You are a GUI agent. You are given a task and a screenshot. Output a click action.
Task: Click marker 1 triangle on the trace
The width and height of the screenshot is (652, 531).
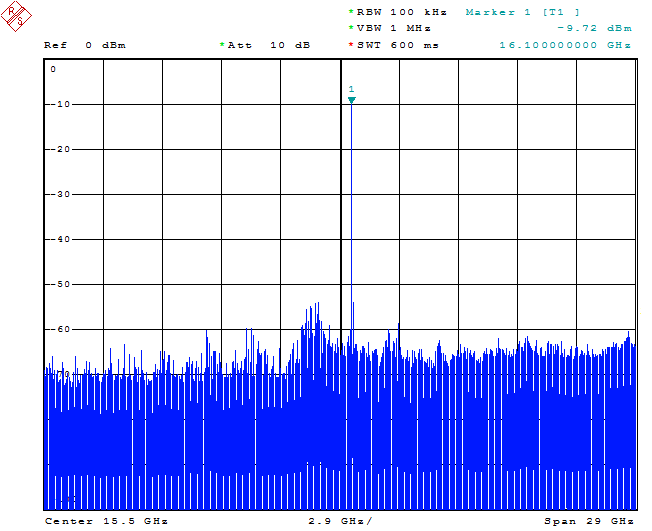tap(351, 100)
